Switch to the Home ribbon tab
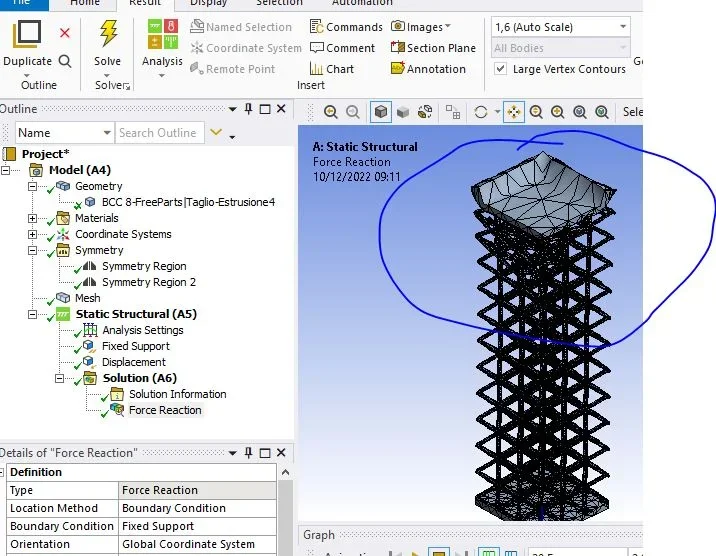This screenshot has height=556, width=716. click(x=85, y=4)
